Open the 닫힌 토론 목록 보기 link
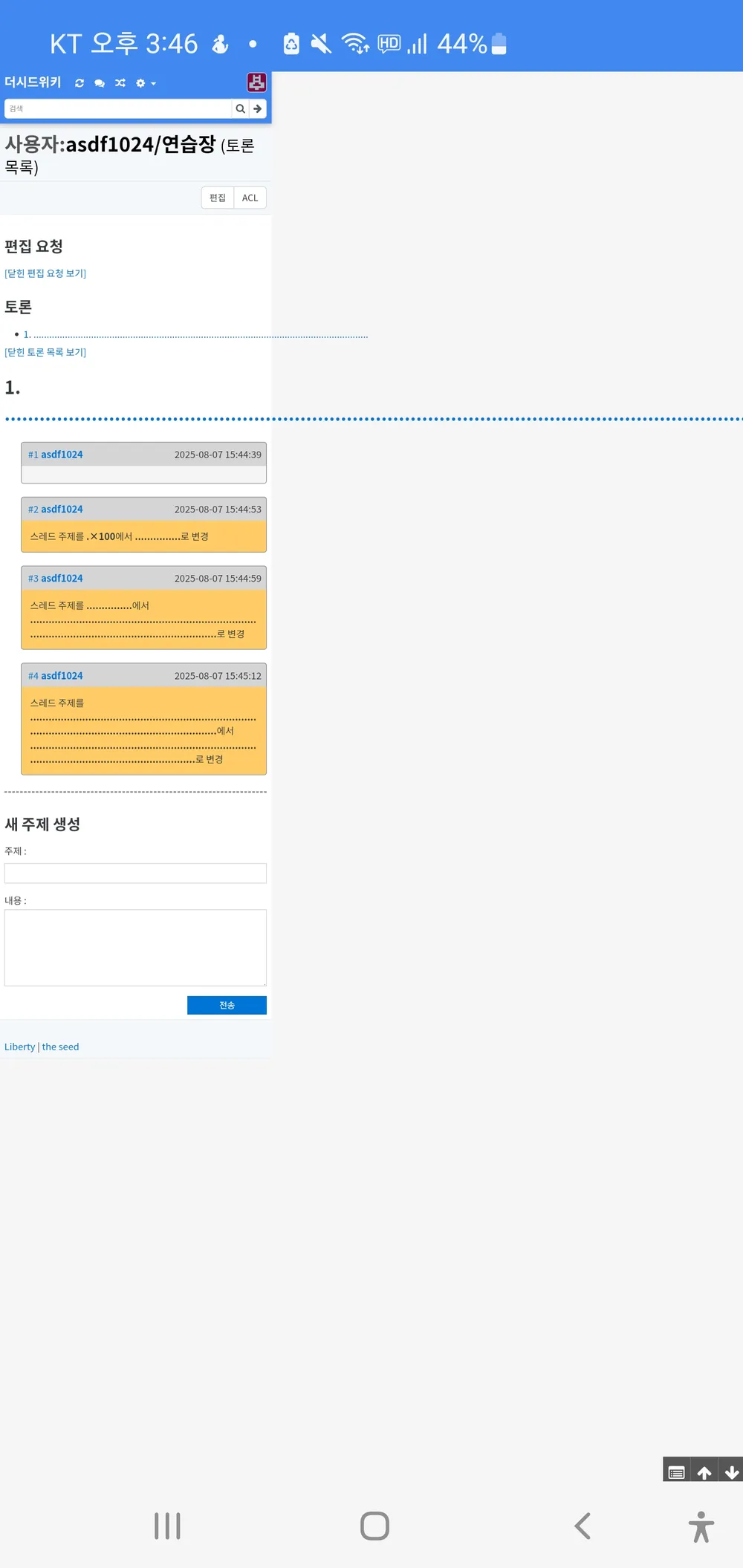 pyautogui.click(x=45, y=352)
